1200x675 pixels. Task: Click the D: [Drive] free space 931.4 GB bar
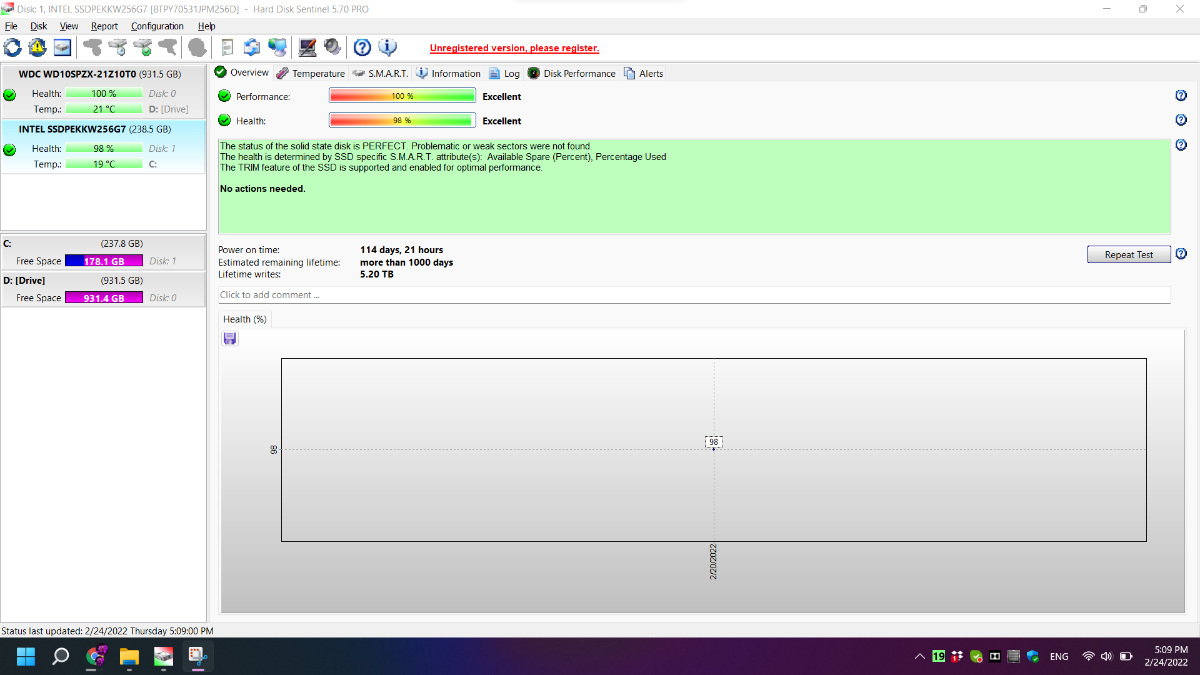click(x=104, y=298)
